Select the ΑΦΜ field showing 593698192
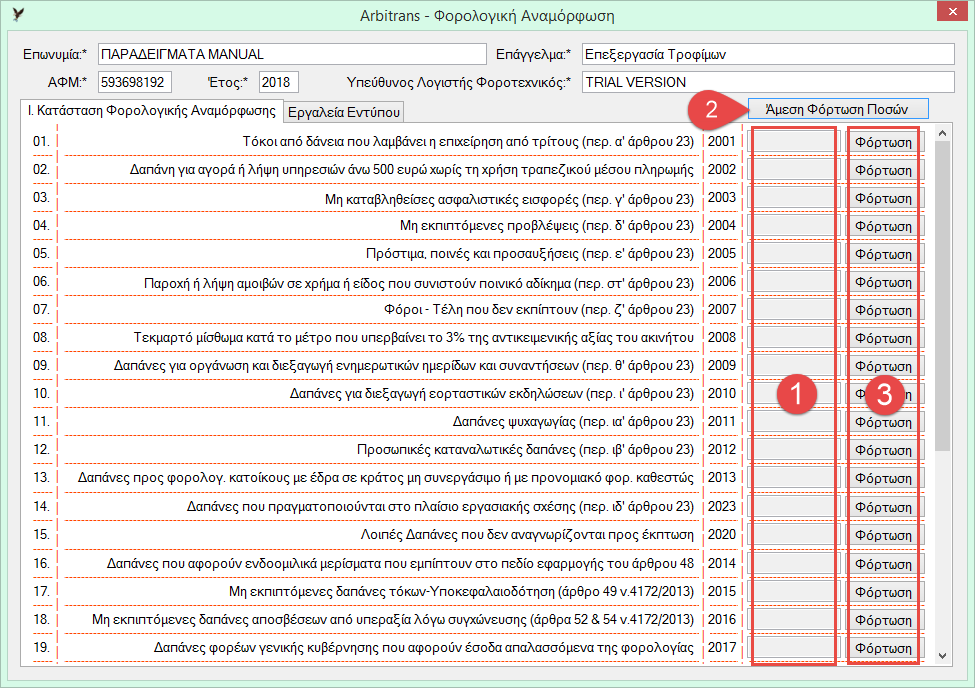Screen dimensions: 975x688 click(134, 82)
